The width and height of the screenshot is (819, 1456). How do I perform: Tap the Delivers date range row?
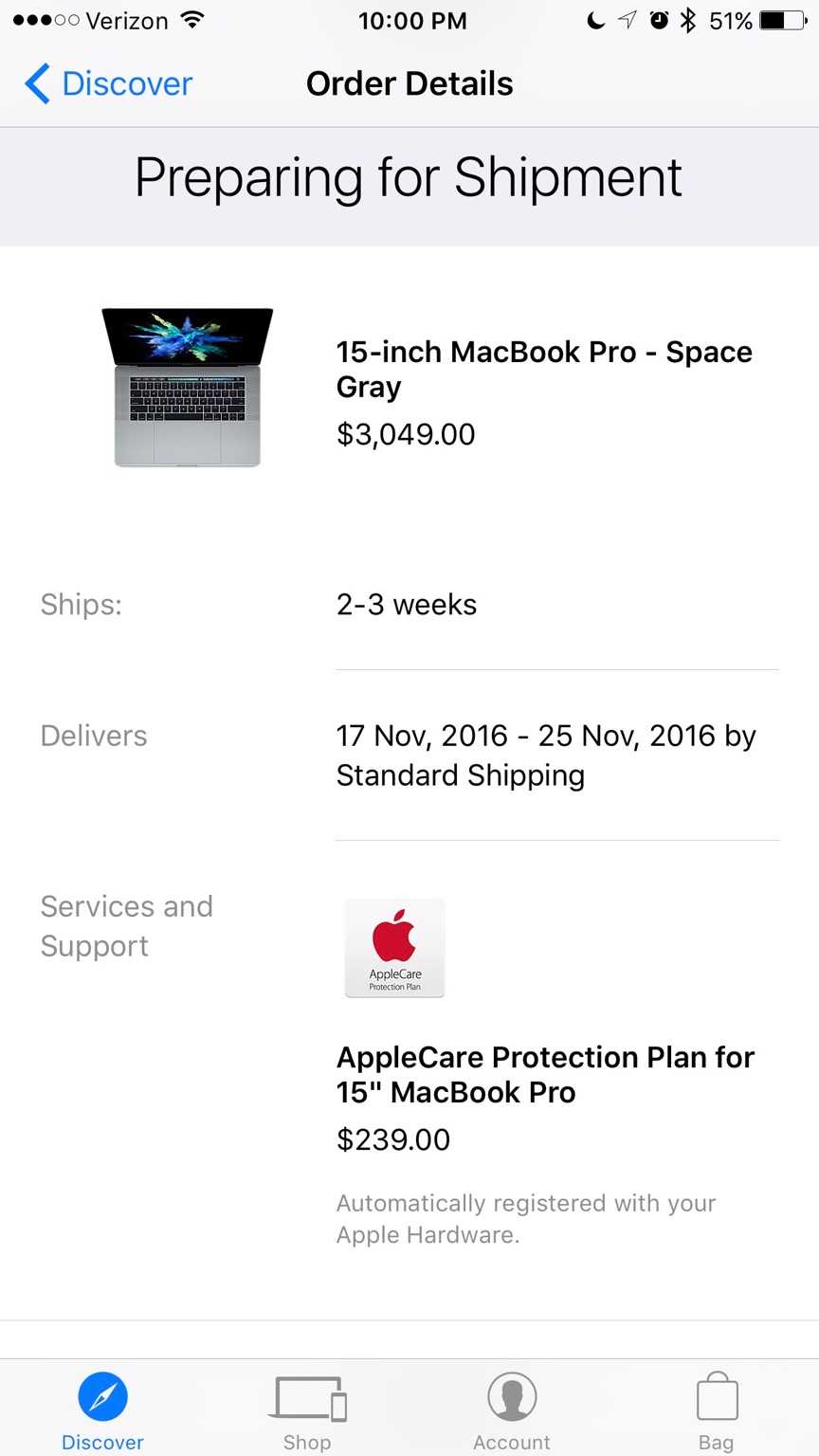pyautogui.click(x=546, y=755)
